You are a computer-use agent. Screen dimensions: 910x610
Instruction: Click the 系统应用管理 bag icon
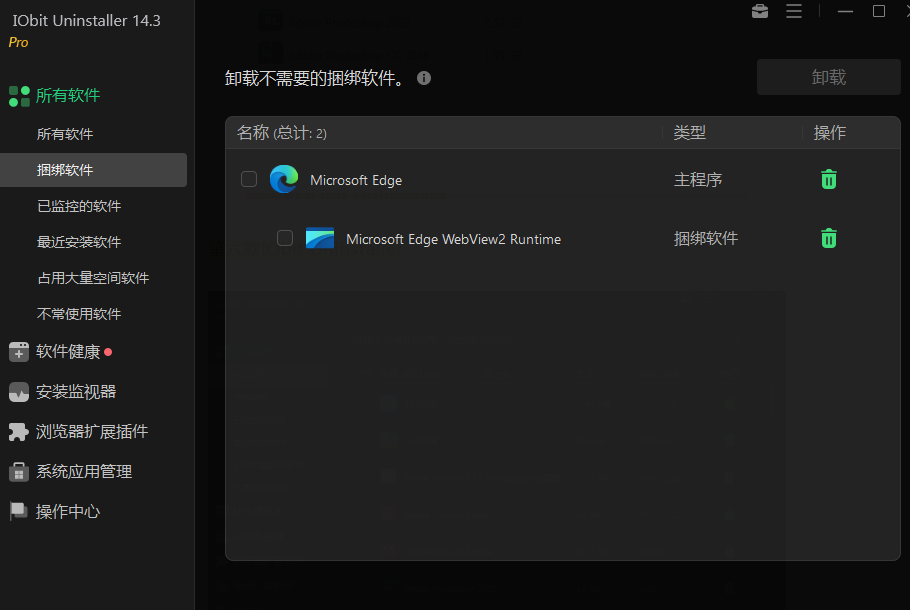(x=19, y=472)
